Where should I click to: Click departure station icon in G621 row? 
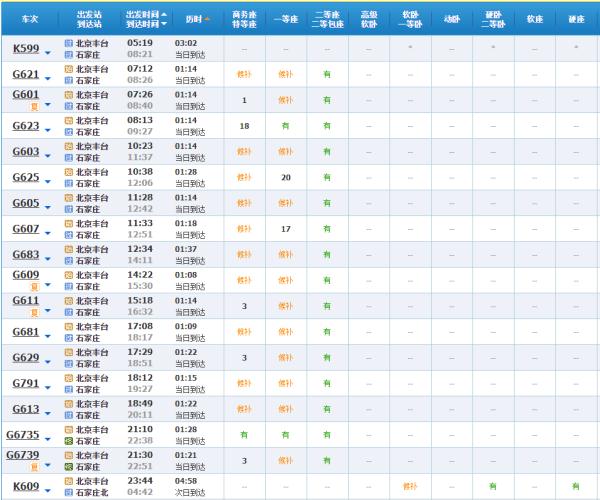[x=68, y=69]
